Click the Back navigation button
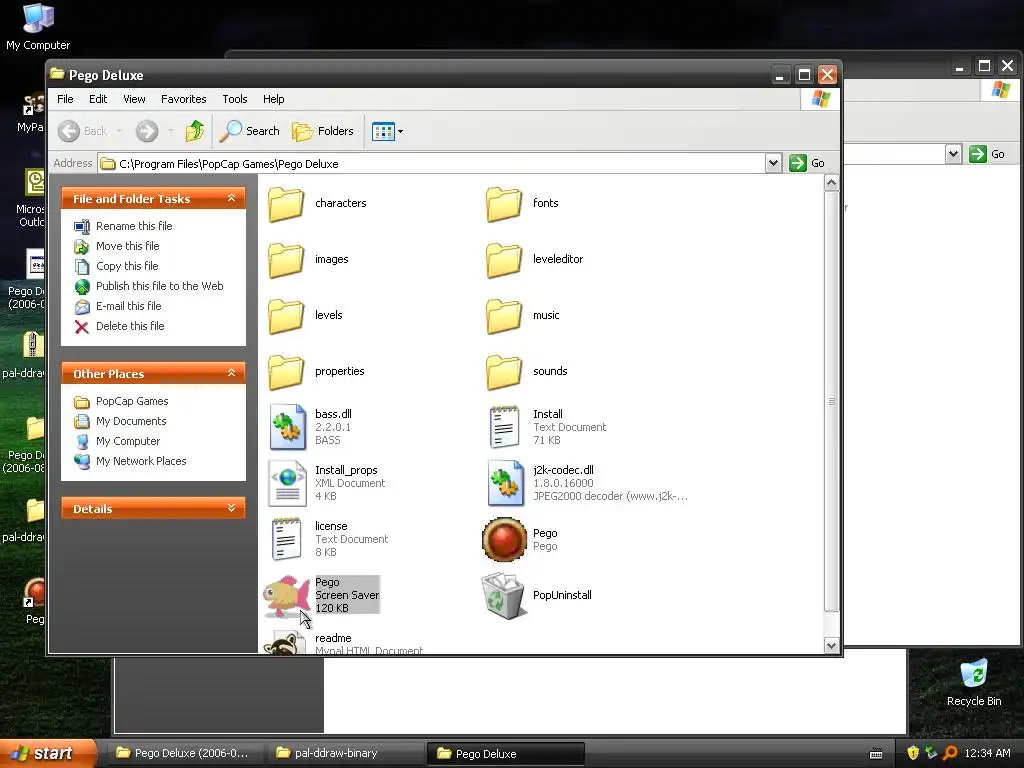The height and width of the screenshot is (768, 1024). 82,131
